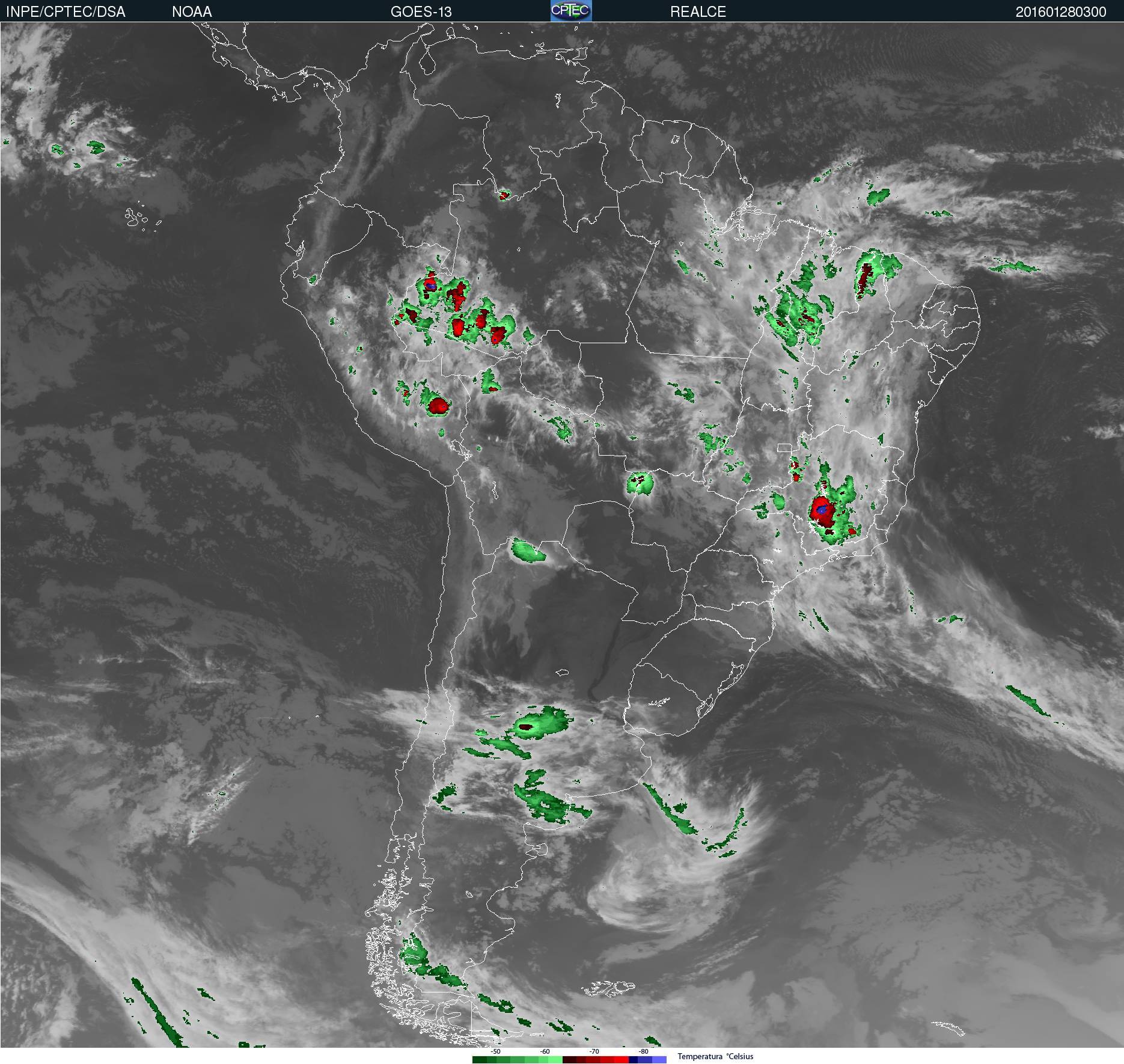Click the GOES-13 satellite label

coord(421,12)
